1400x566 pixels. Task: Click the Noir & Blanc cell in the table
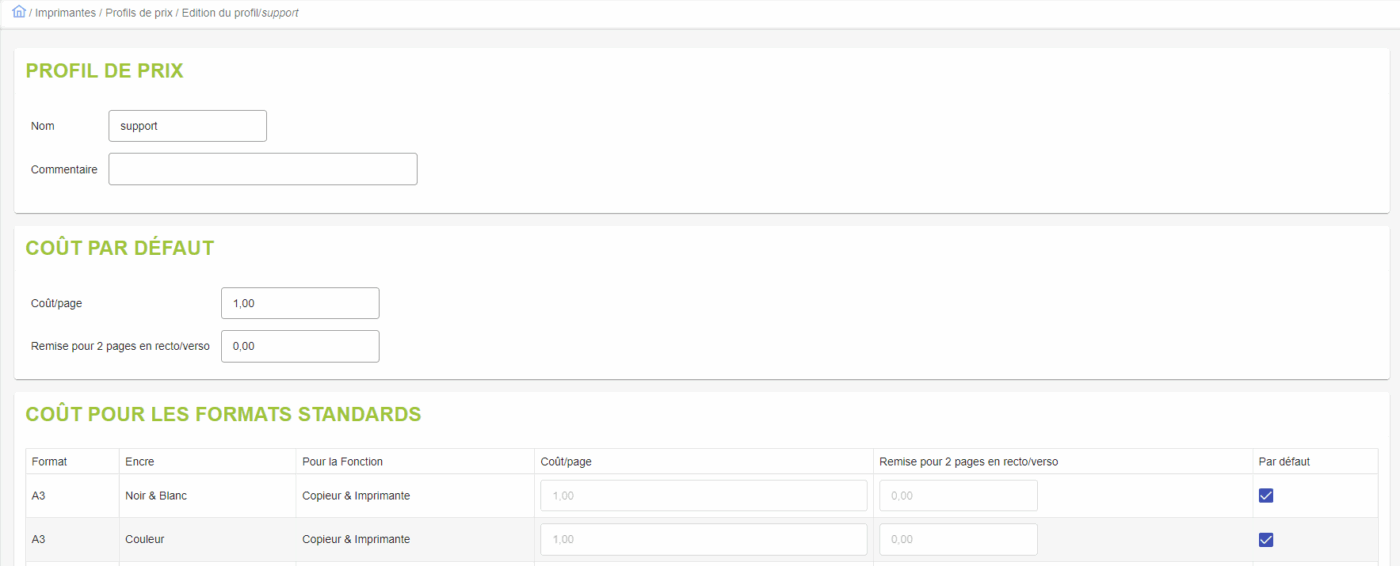coord(156,496)
